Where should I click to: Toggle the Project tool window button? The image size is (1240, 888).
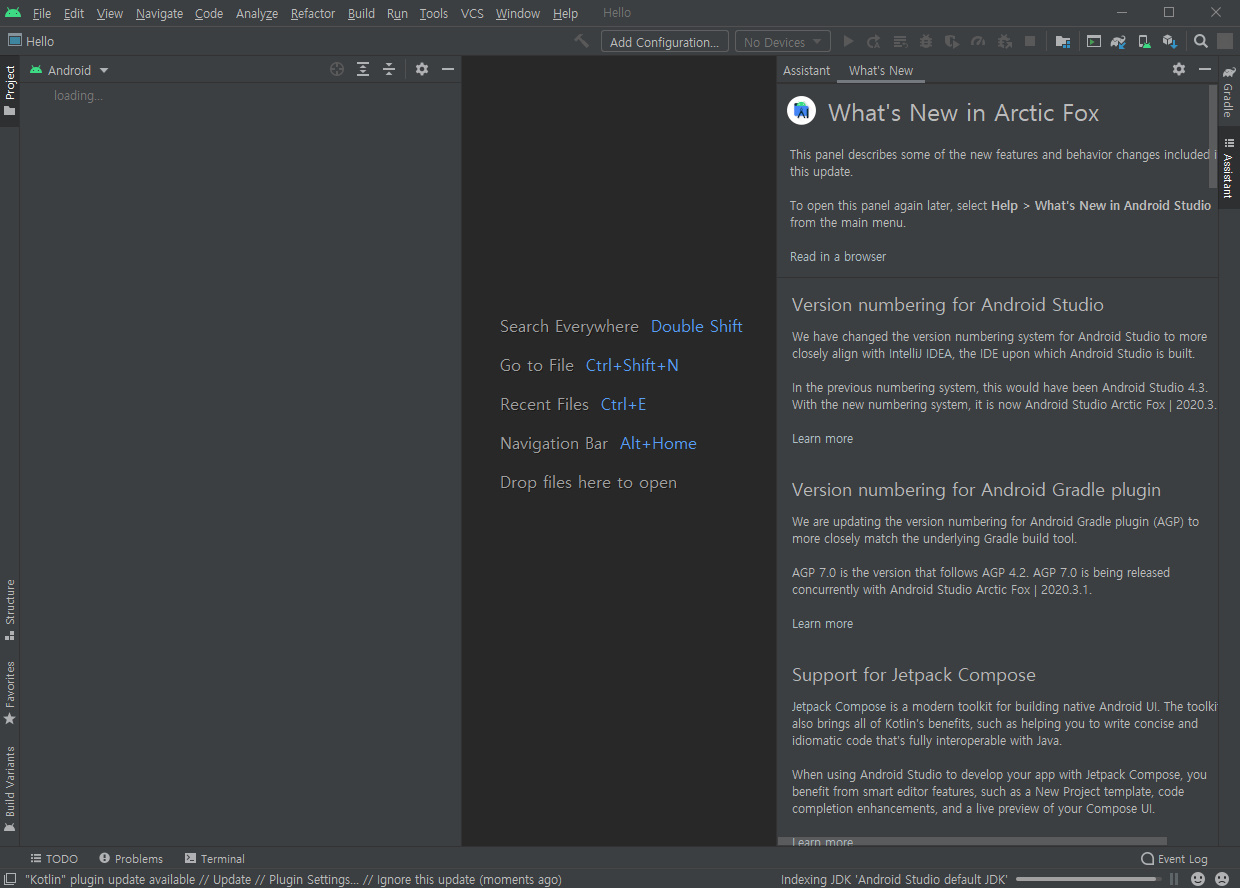pyautogui.click(x=10, y=91)
